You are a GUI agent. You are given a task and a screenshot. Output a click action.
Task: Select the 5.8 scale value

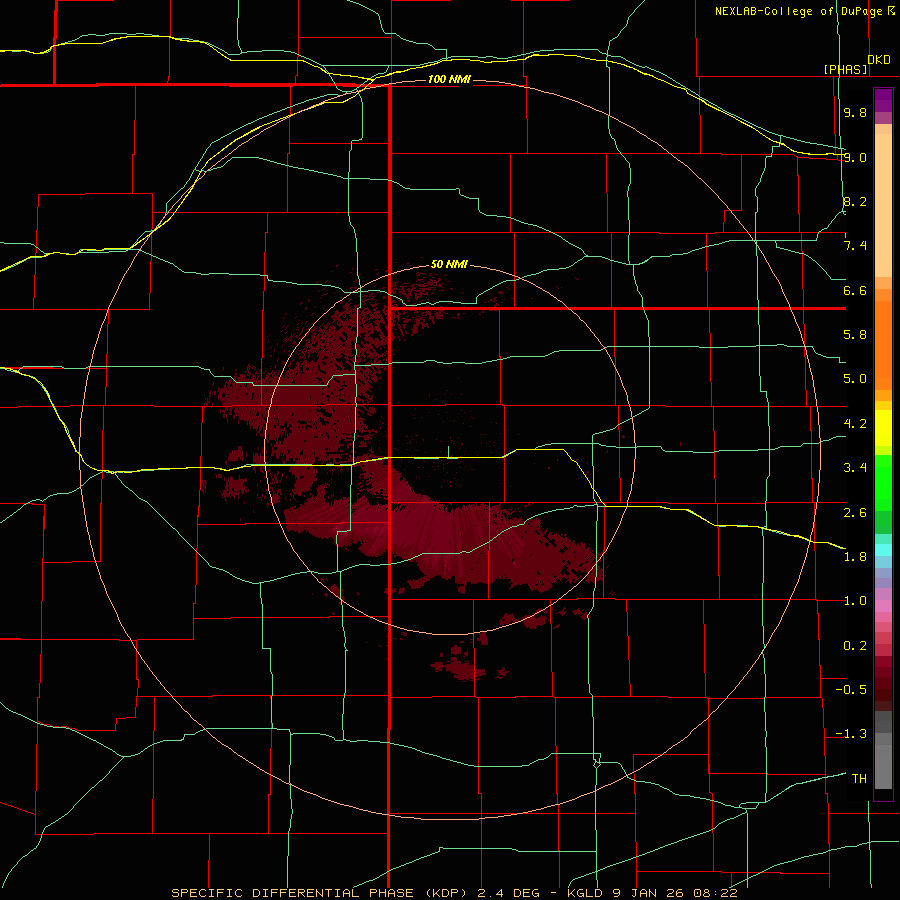855,335
